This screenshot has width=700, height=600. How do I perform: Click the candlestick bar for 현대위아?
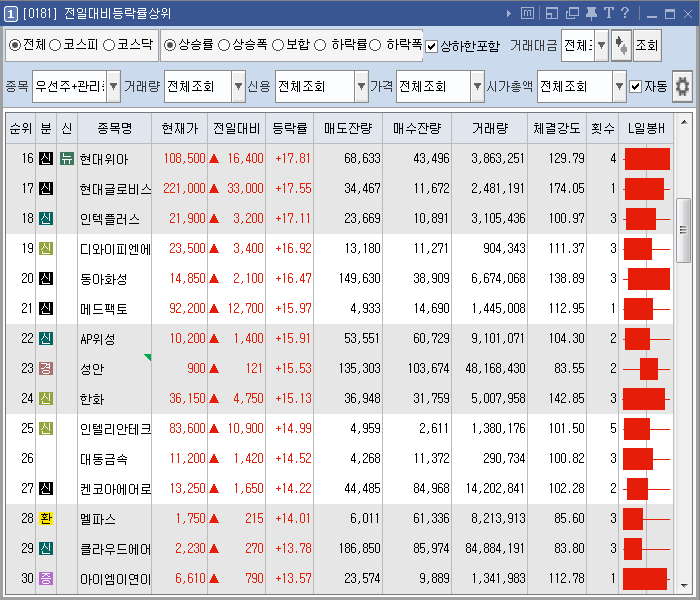[646, 159]
